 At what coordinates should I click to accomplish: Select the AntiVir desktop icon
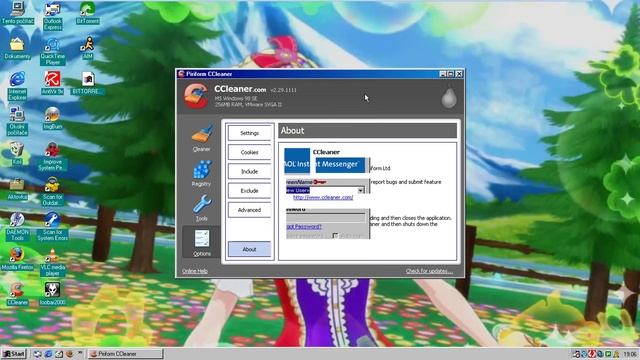click(x=53, y=83)
